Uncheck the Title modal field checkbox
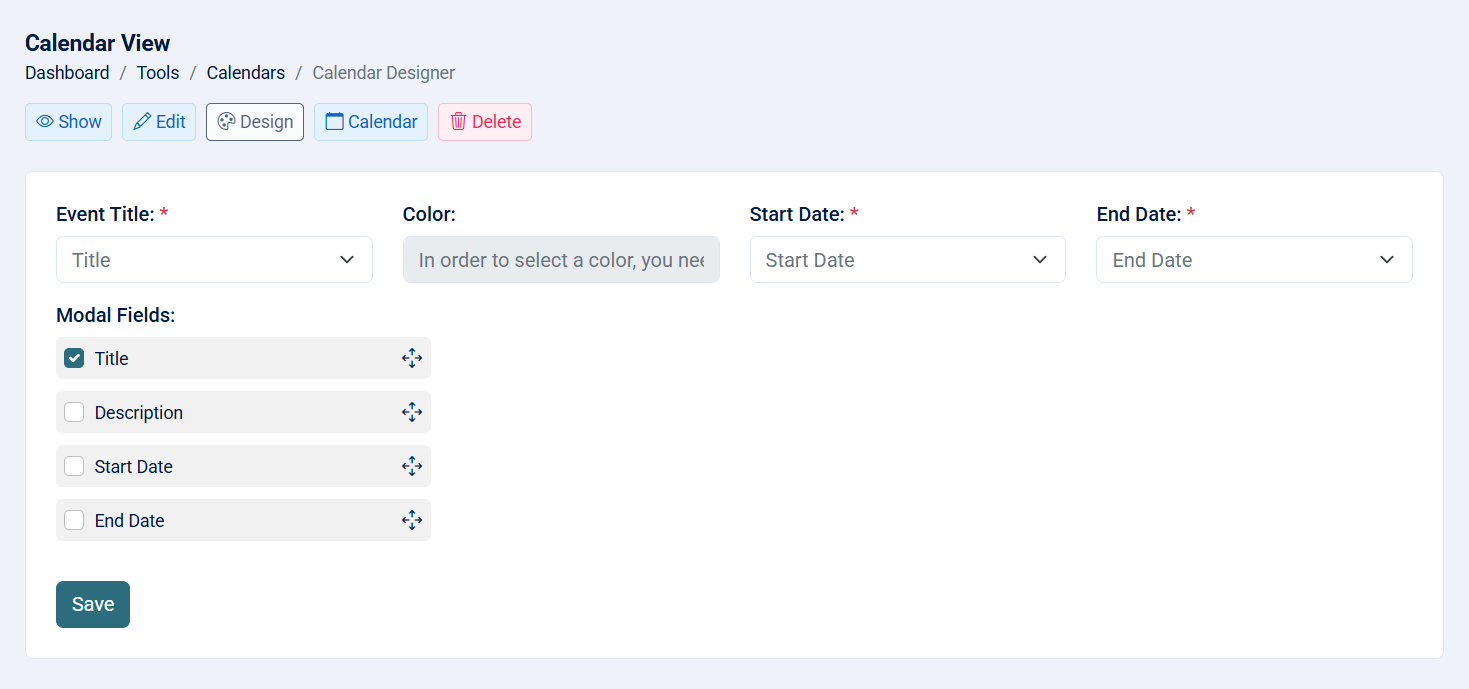Screen dimensions: 1469x689 click(x=74, y=358)
